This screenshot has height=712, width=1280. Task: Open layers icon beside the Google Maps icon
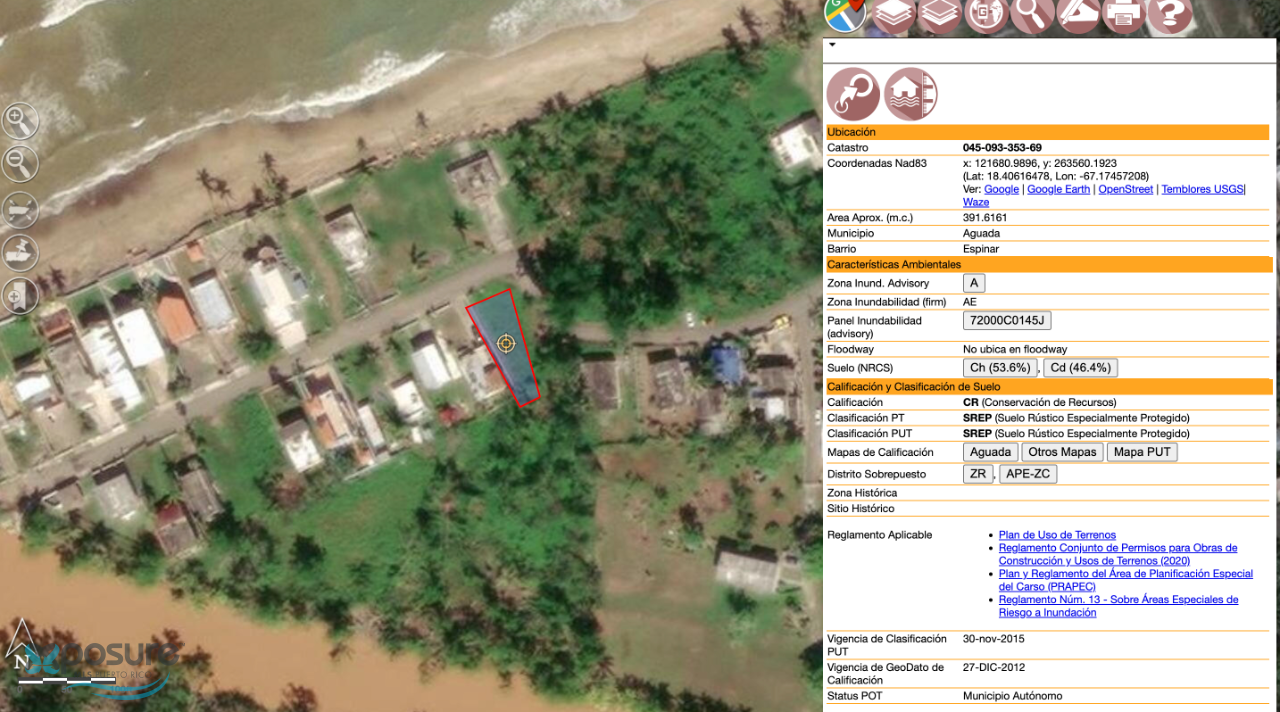893,14
